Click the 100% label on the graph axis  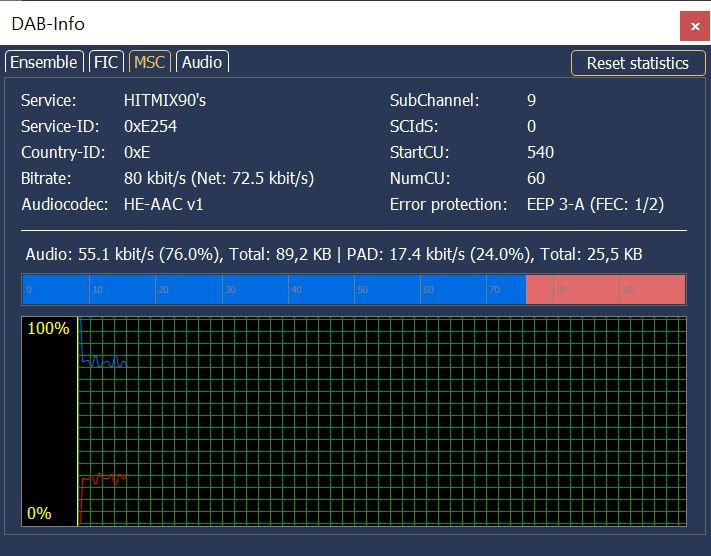pyautogui.click(x=48, y=329)
